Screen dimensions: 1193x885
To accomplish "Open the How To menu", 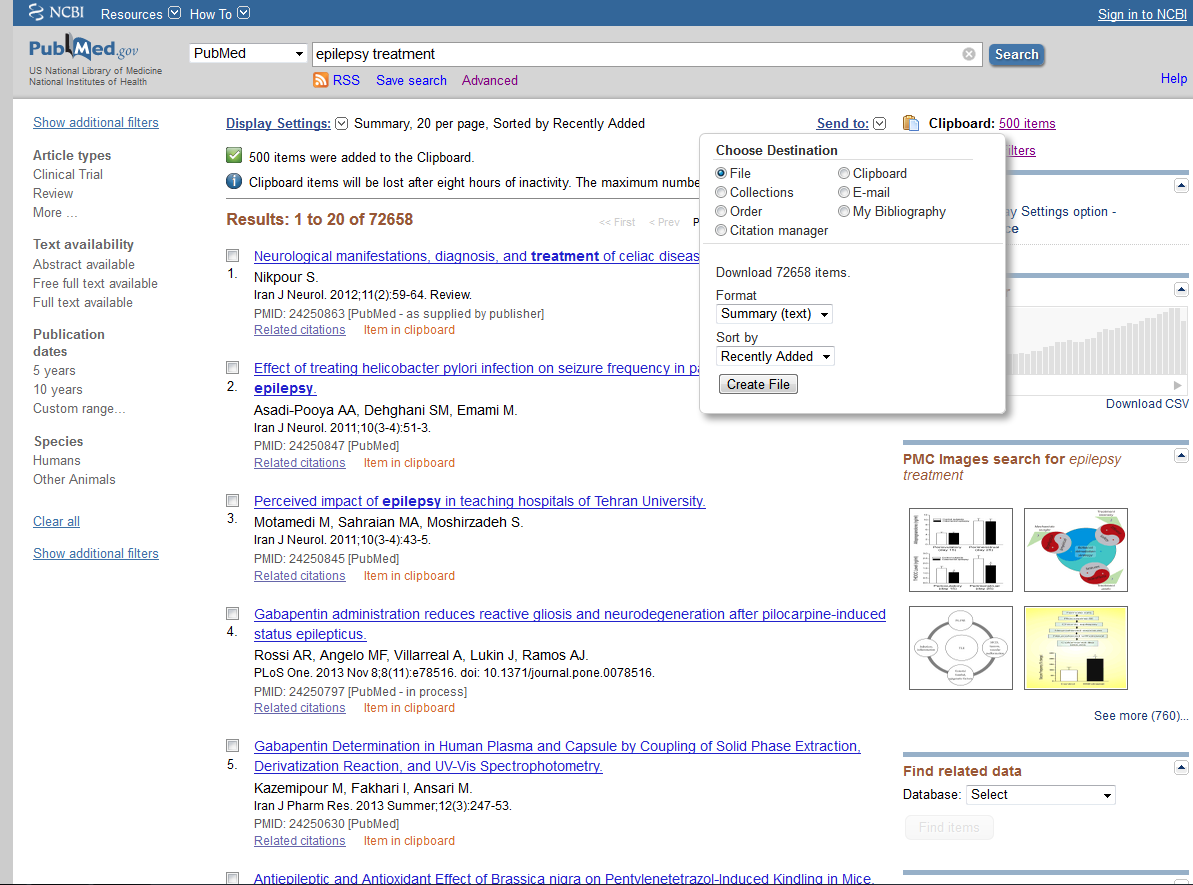I will pyautogui.click(x=211, y=14).
